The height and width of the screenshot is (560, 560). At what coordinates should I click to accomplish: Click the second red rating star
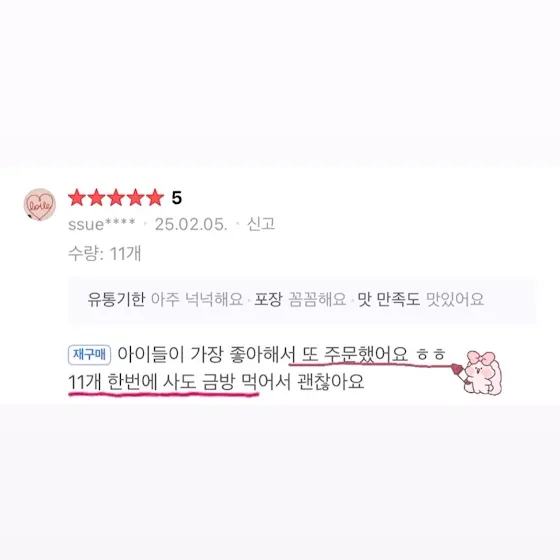pyautogui.click(x=96, y=198)
